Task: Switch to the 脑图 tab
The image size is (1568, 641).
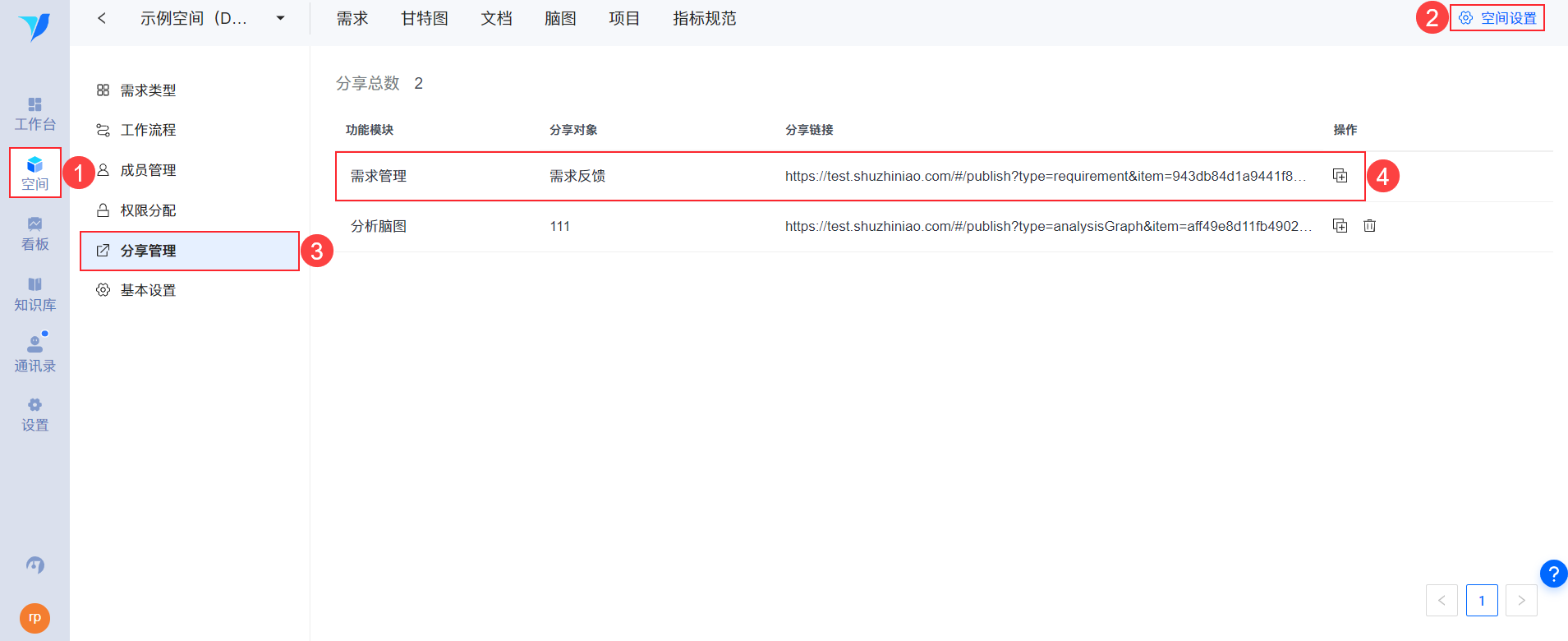Action: pyautogui.click(x=560, y=18)
